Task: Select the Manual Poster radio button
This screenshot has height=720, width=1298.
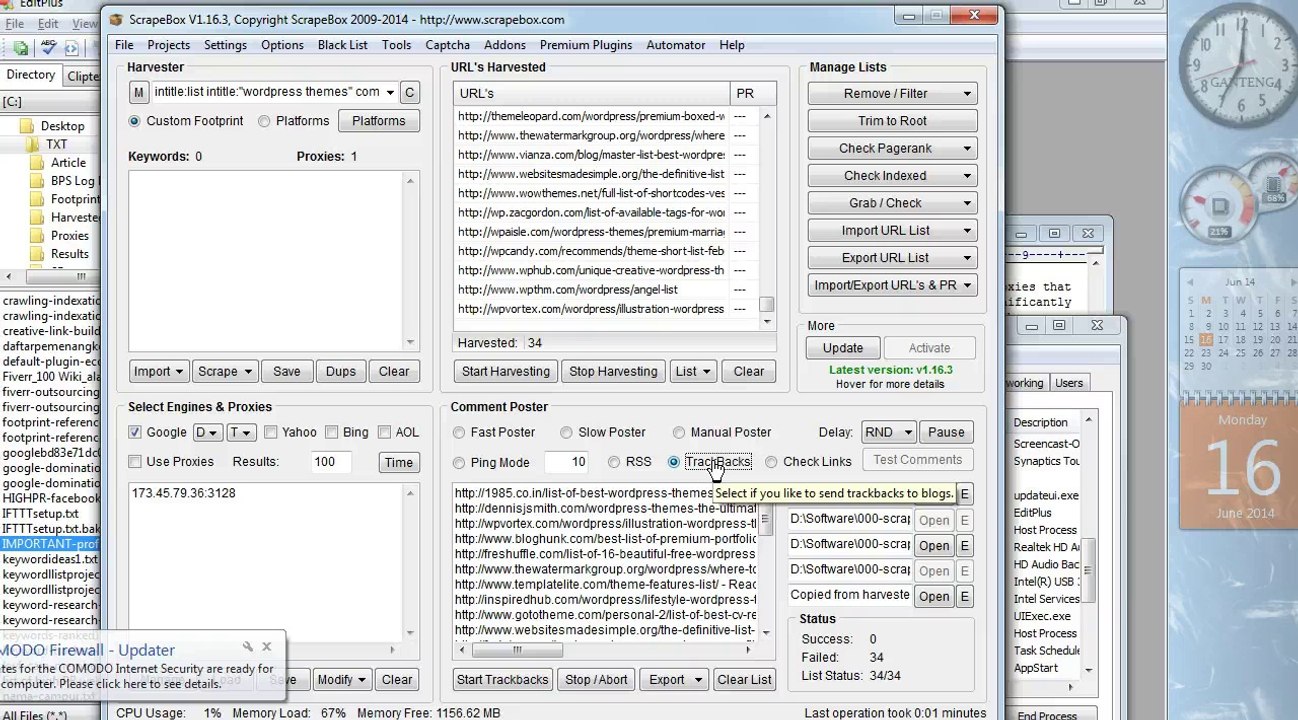Action: (x=679, y=432)
